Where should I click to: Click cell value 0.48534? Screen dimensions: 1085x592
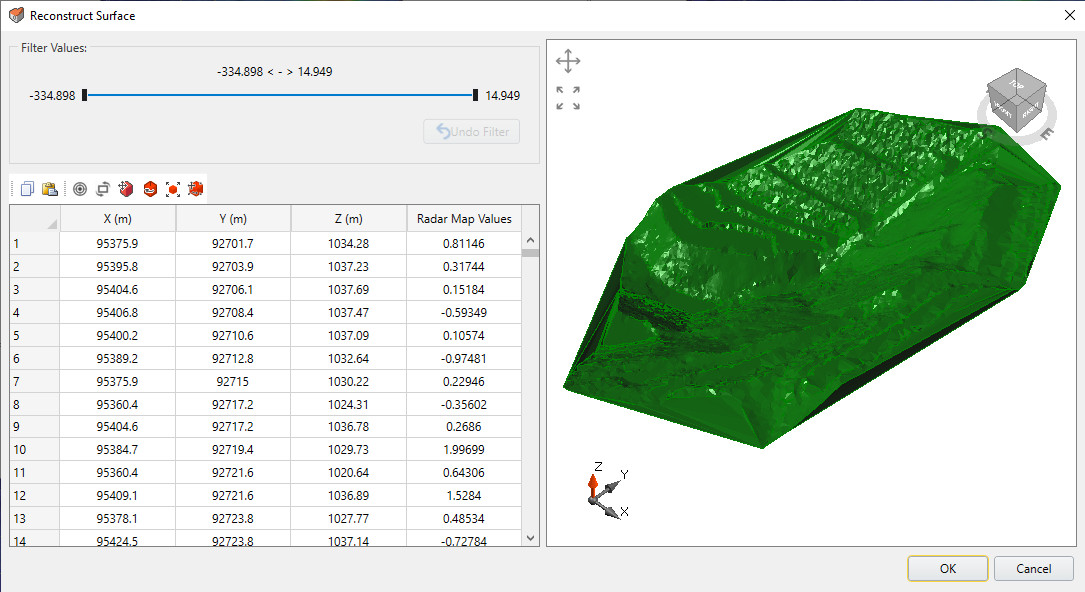464,519
